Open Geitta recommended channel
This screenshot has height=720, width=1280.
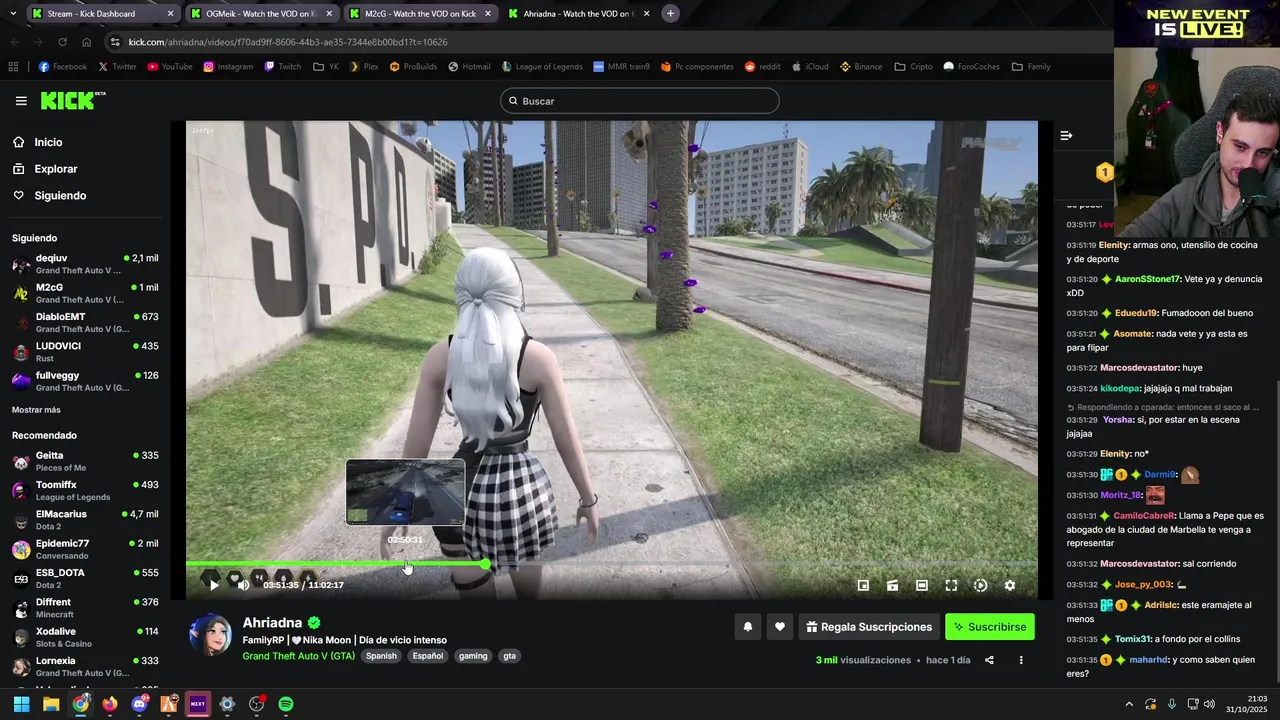(x=85, y=461)
